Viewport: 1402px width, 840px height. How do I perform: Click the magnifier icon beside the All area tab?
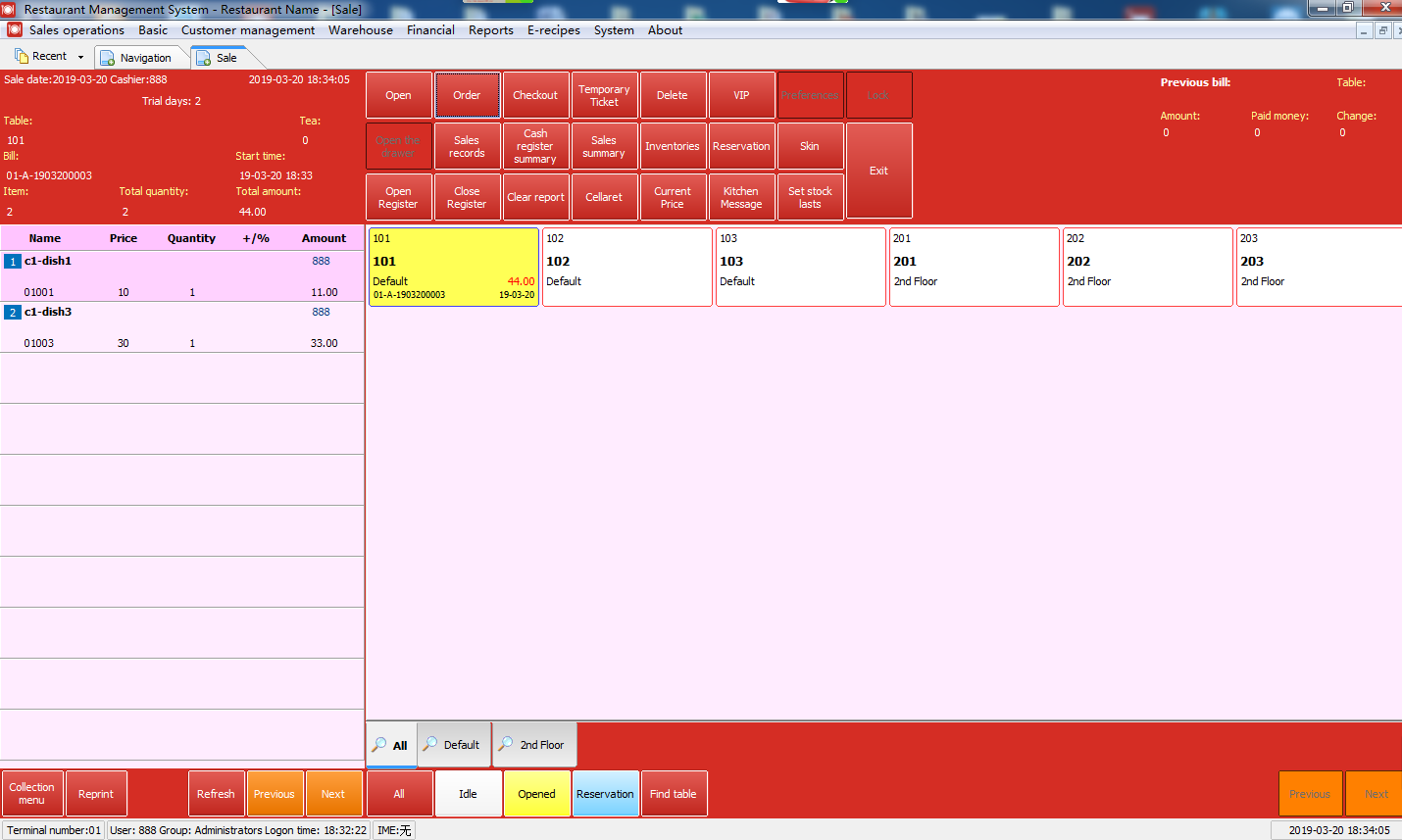pyautogui.click(x=378, y=745)
